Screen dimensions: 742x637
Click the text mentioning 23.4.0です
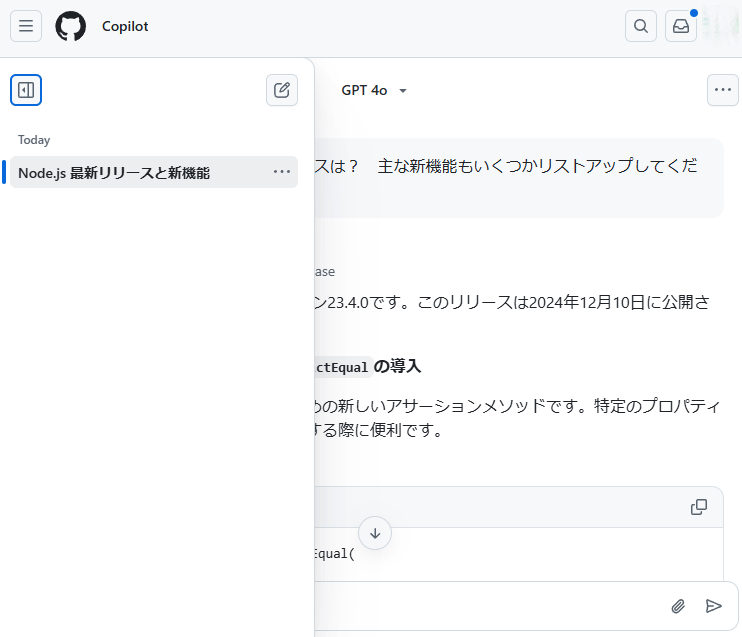coord(512,302)
